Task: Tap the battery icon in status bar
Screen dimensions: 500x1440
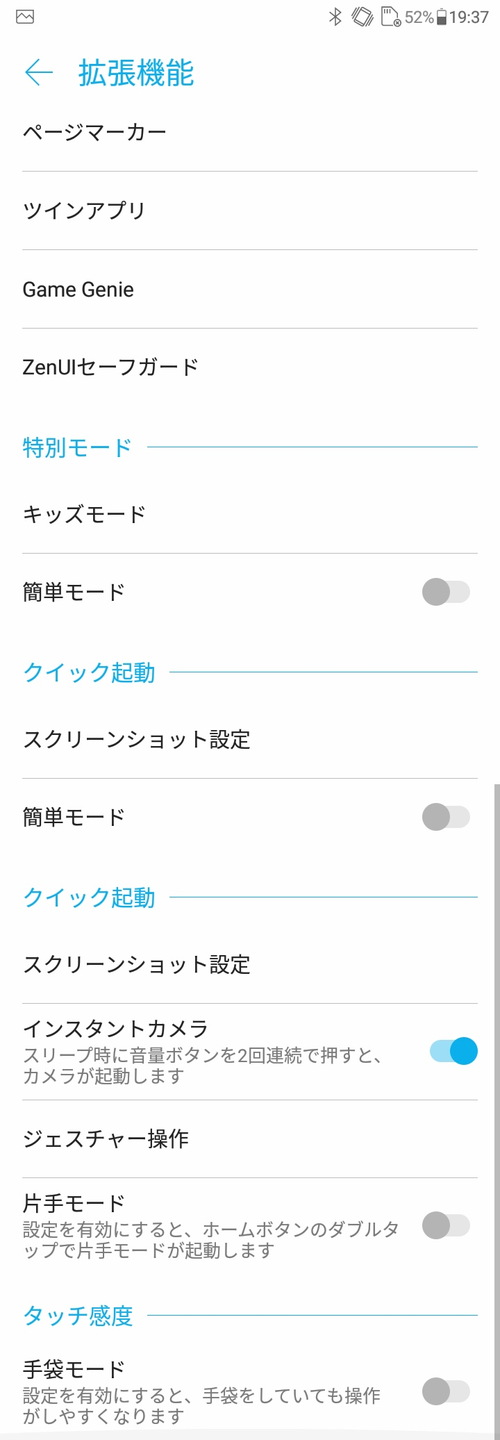Action: coord(442,17)
